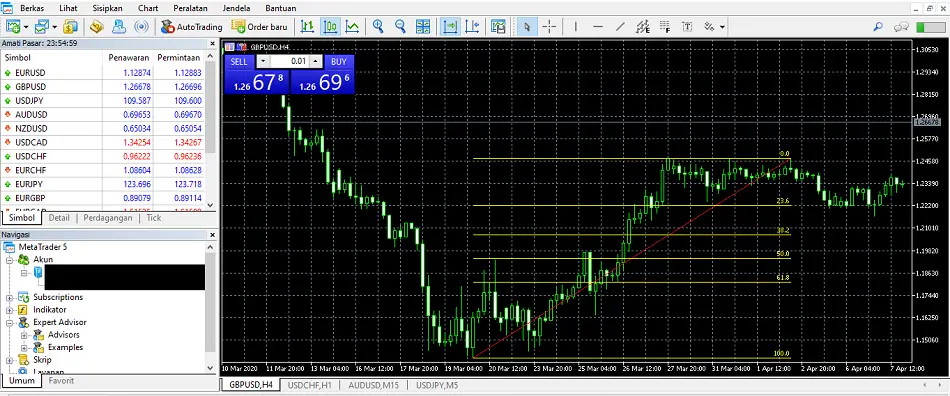The image size is (950, 396).
Task: Click the SELL button on chart
Action: click(x=239, y=61)
